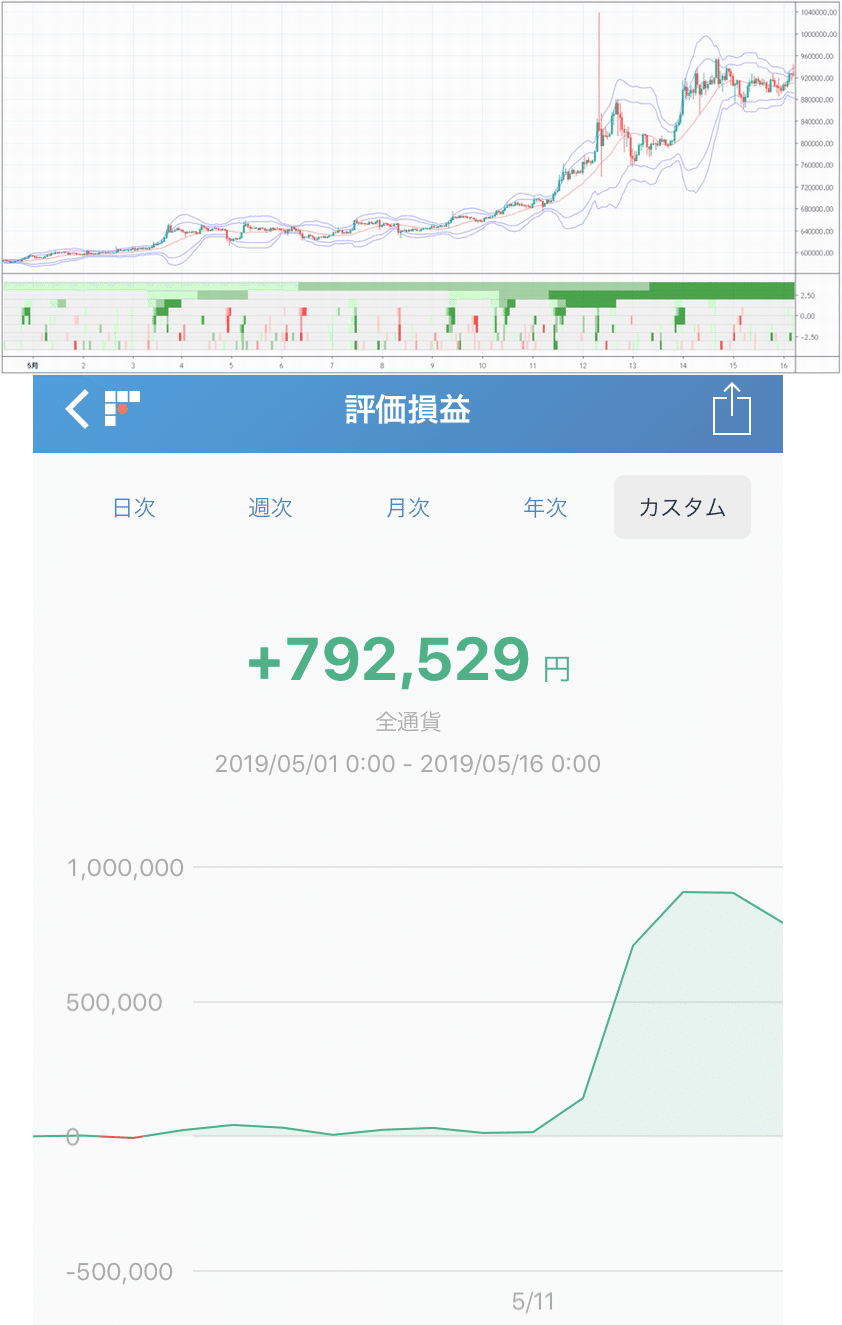
Task: Click the 0 axis label
Action: pos(72,1137)
